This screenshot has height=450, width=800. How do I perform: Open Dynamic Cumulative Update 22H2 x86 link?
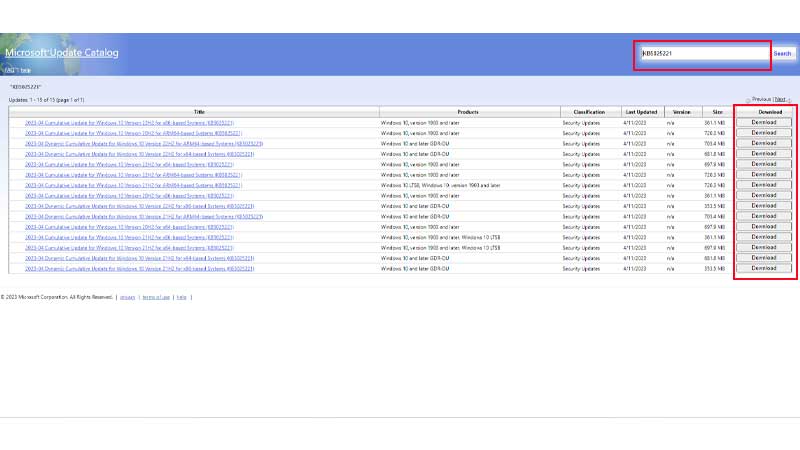(139, 206)
